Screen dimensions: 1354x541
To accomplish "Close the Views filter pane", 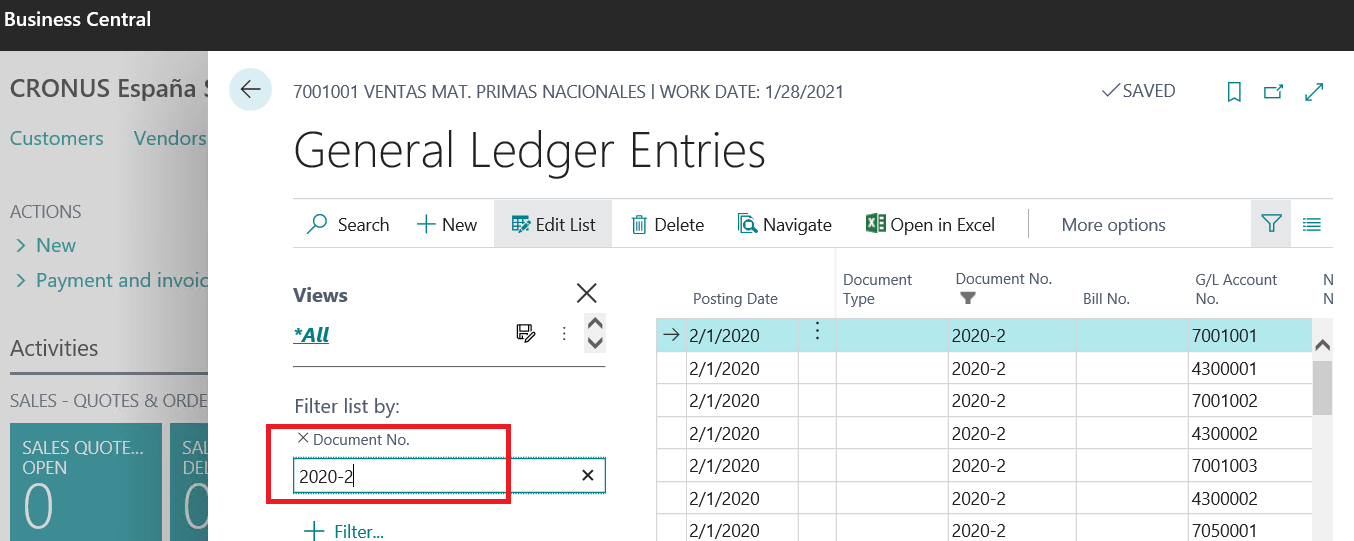I will [x=587, y=293].
